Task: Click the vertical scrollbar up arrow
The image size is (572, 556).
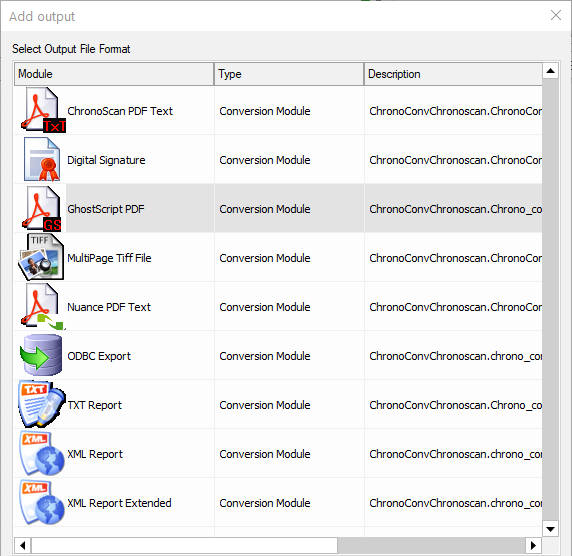Action: (550, 70)
